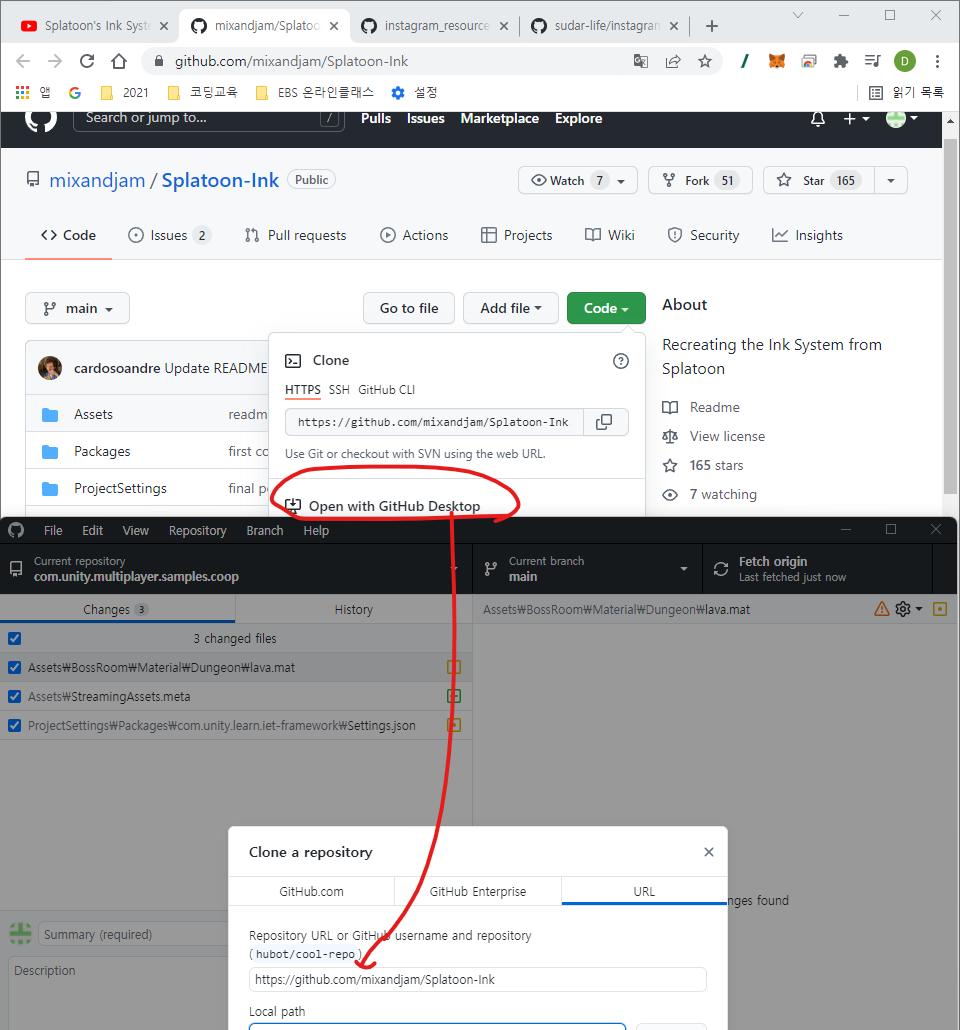Open the File menu in GitHub Desktop
The image size is (960, 1030).
click(x=53, y=530)
